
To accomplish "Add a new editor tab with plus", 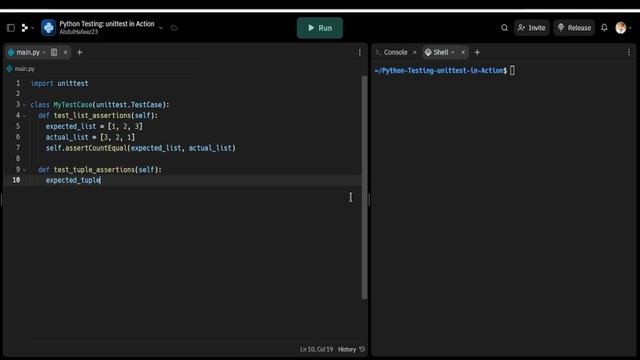I will click(x=80, y=52).
